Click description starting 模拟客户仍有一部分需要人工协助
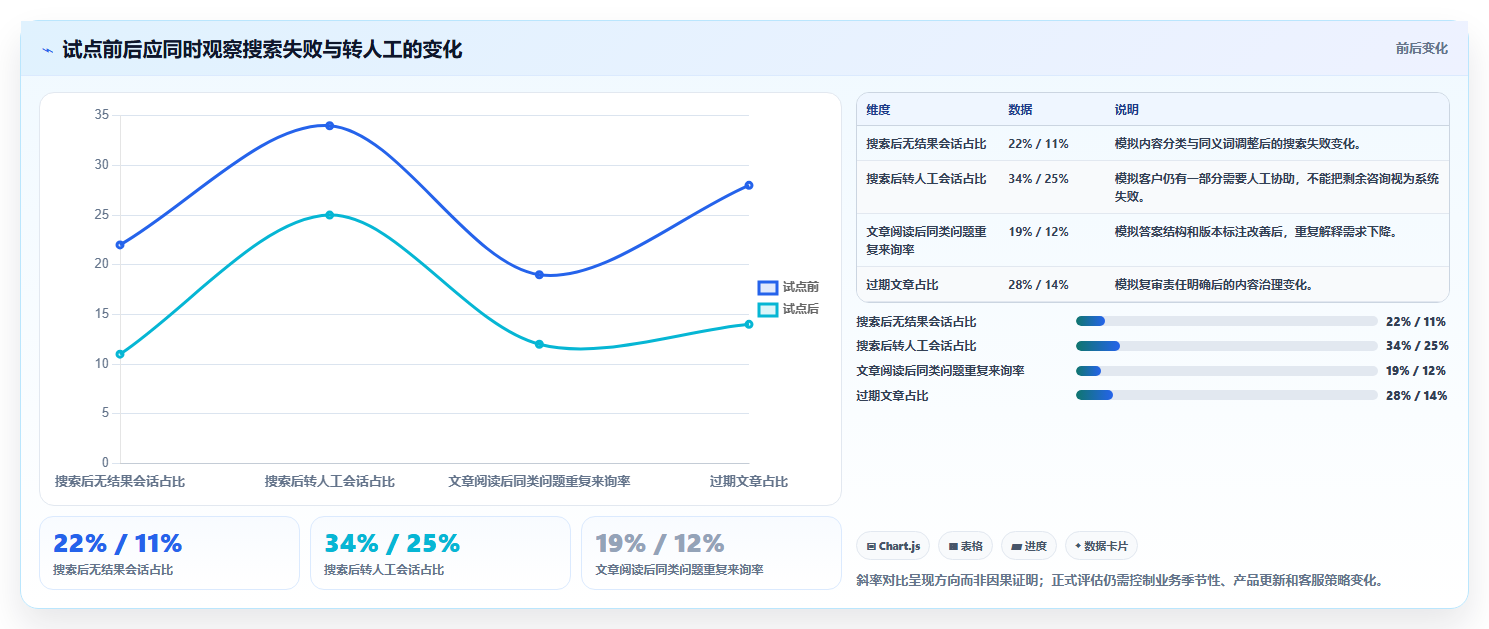Image resolution: width=1489 pixels, height=629 pixels. coord(1277,188)
